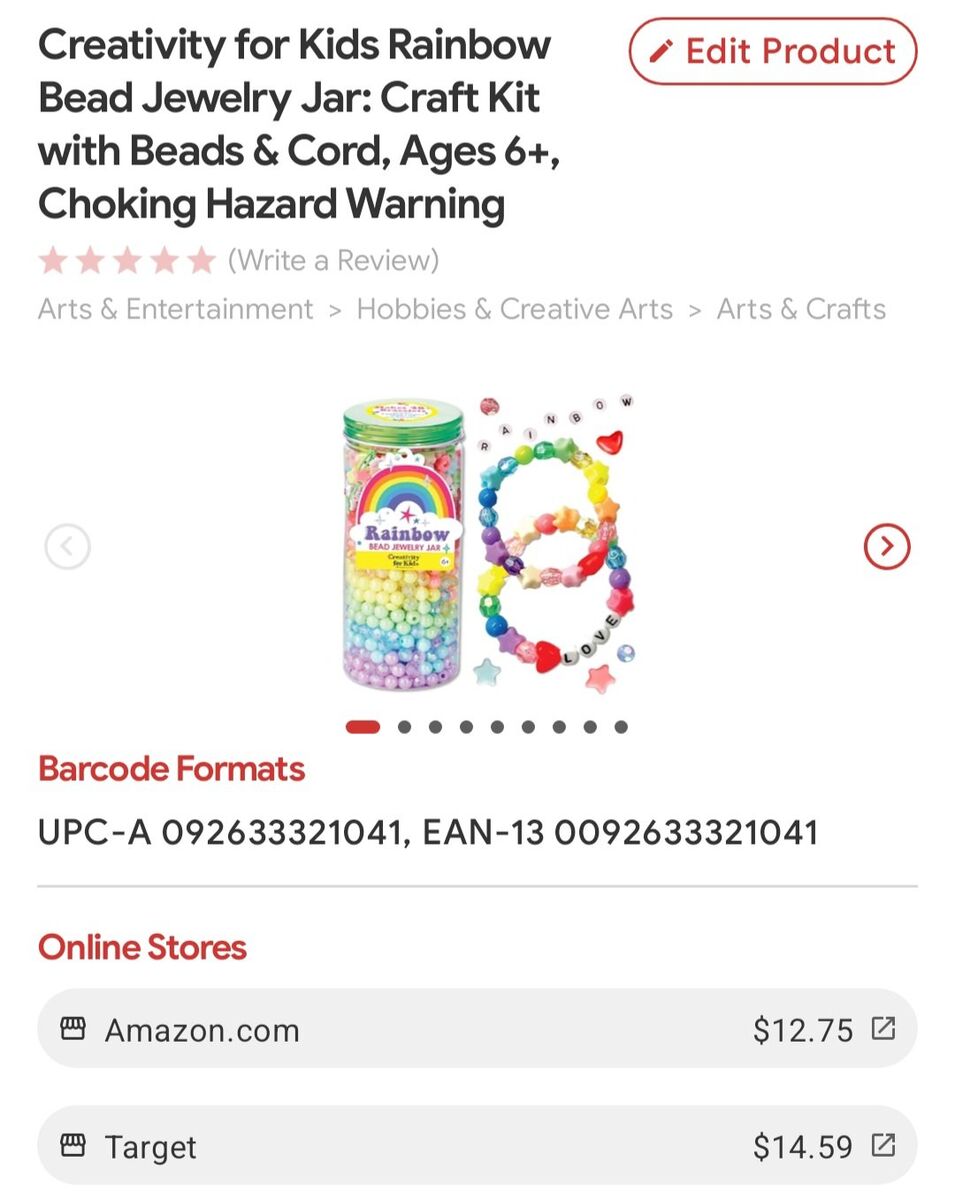Select the second carousel dot
Image resolution: width=955 pixels, height=1200 pixels.
(404, 727)
